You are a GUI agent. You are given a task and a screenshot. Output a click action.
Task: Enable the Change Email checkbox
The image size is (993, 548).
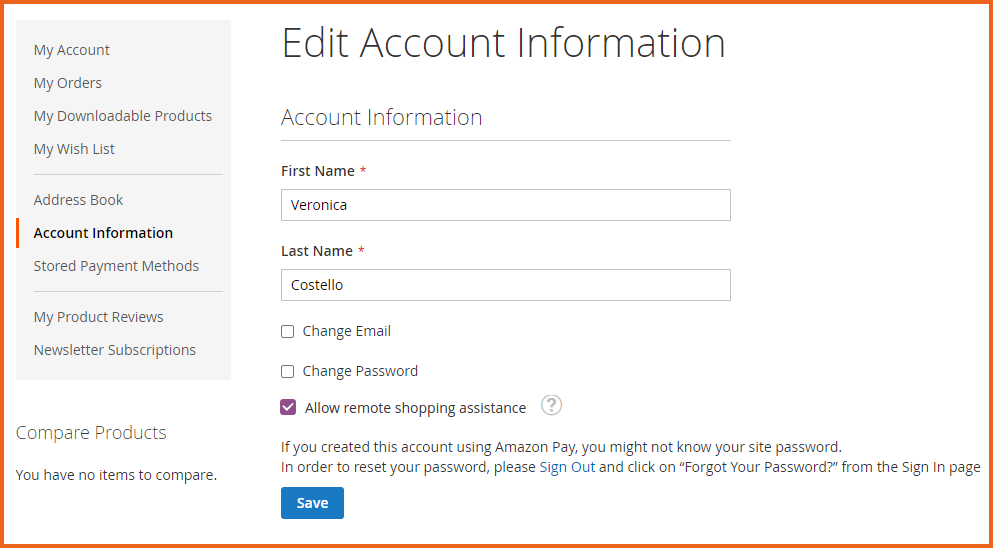point(288,332)
